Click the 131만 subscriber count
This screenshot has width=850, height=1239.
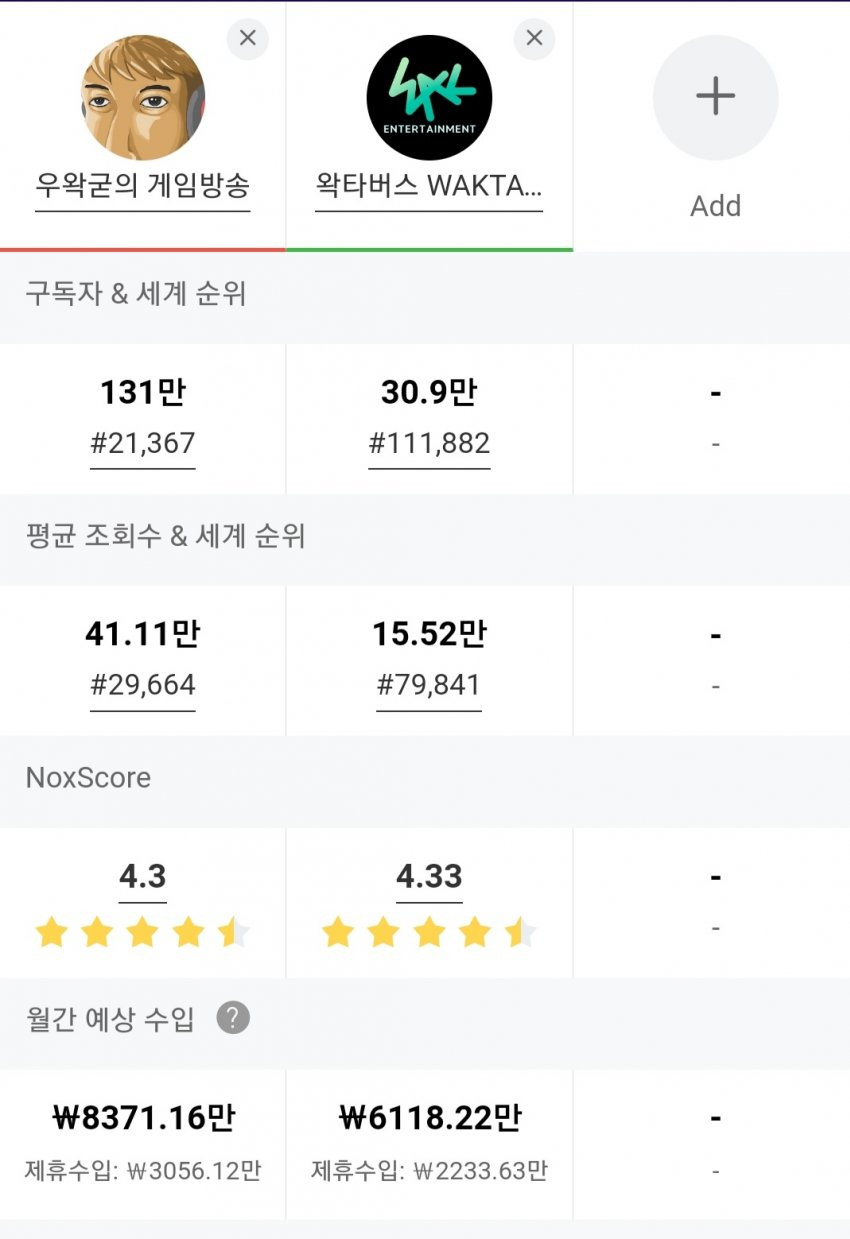[143, 394]
